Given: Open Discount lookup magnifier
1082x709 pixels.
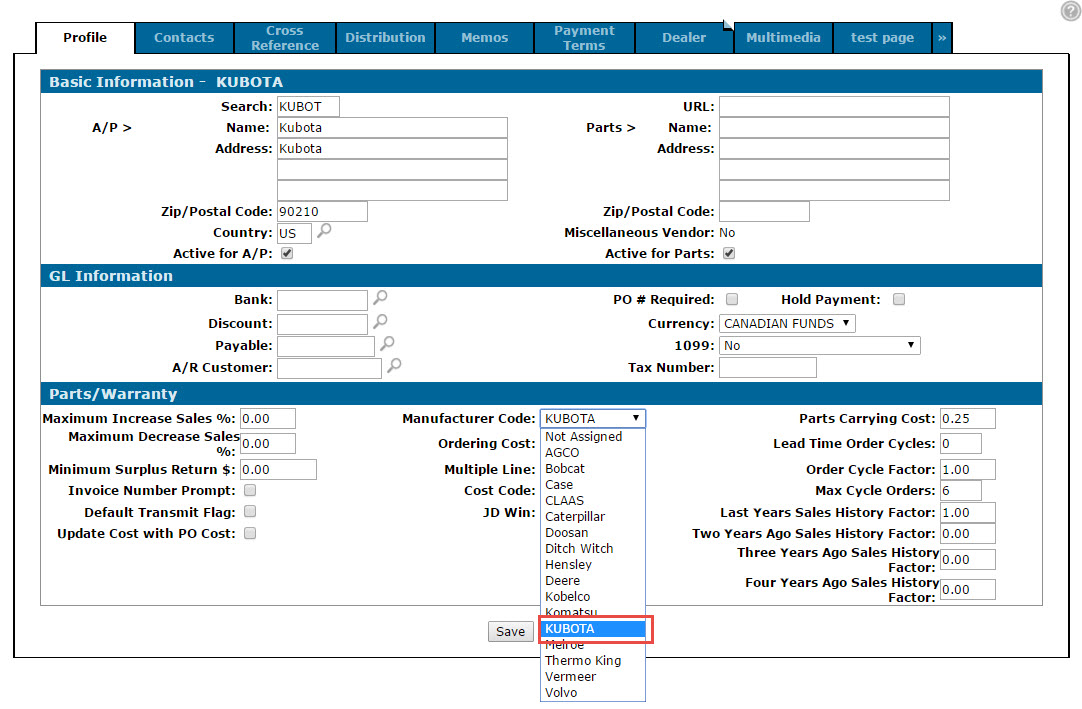Looking at the screenshot, I should pyautogui.click(x=380, y=321).
